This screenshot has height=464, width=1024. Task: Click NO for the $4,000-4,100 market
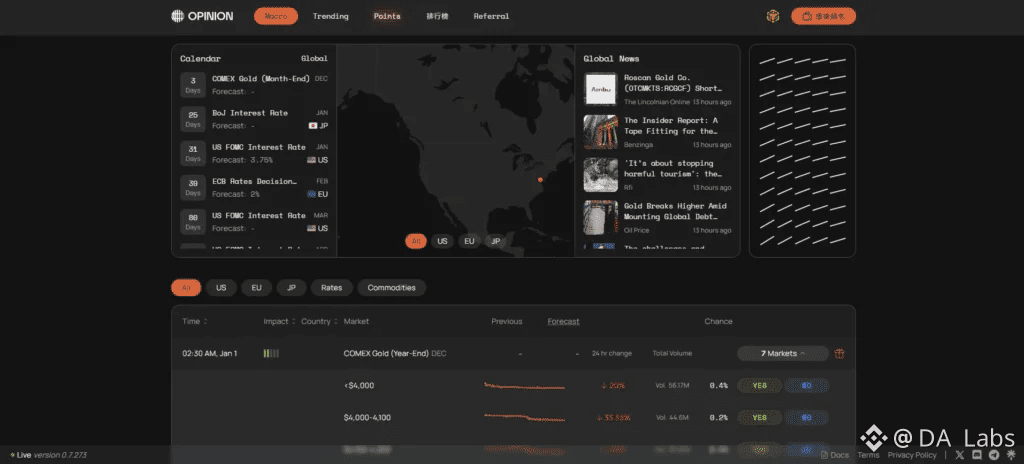click(x=807, y=418)
